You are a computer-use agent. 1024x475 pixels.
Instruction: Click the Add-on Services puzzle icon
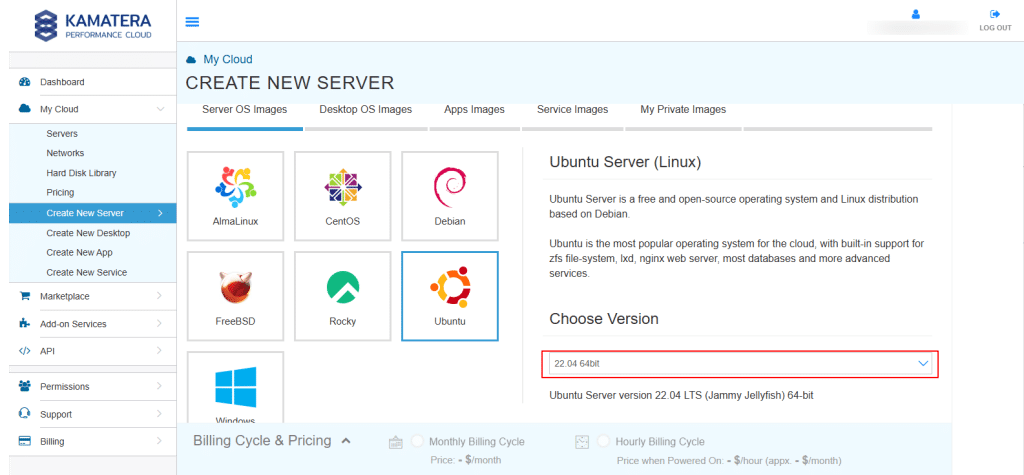(25, 323)
